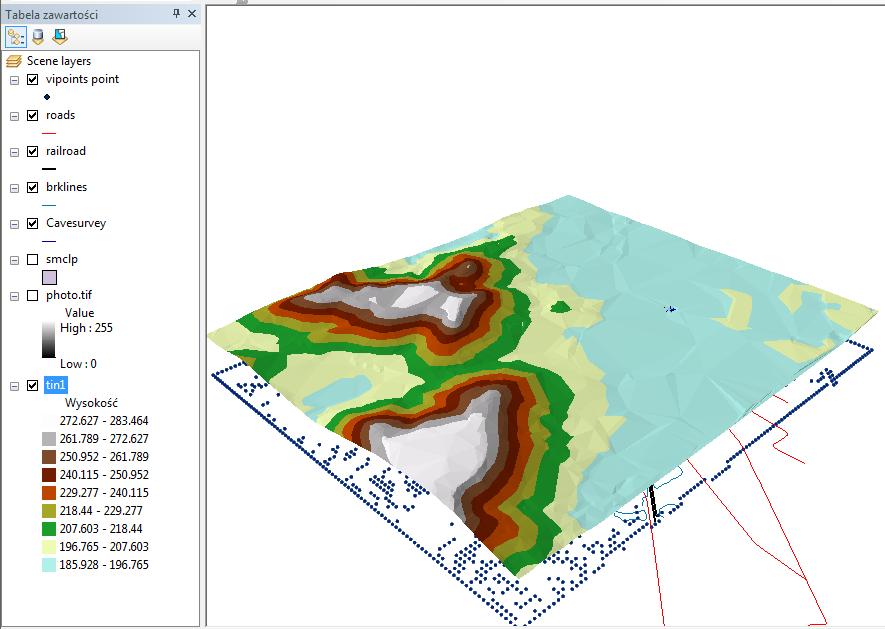The height and width of the screenshot is (629, 885).
Task: Click the roads red line symbol
Action: pyautogui.click(x=49, y=133)
